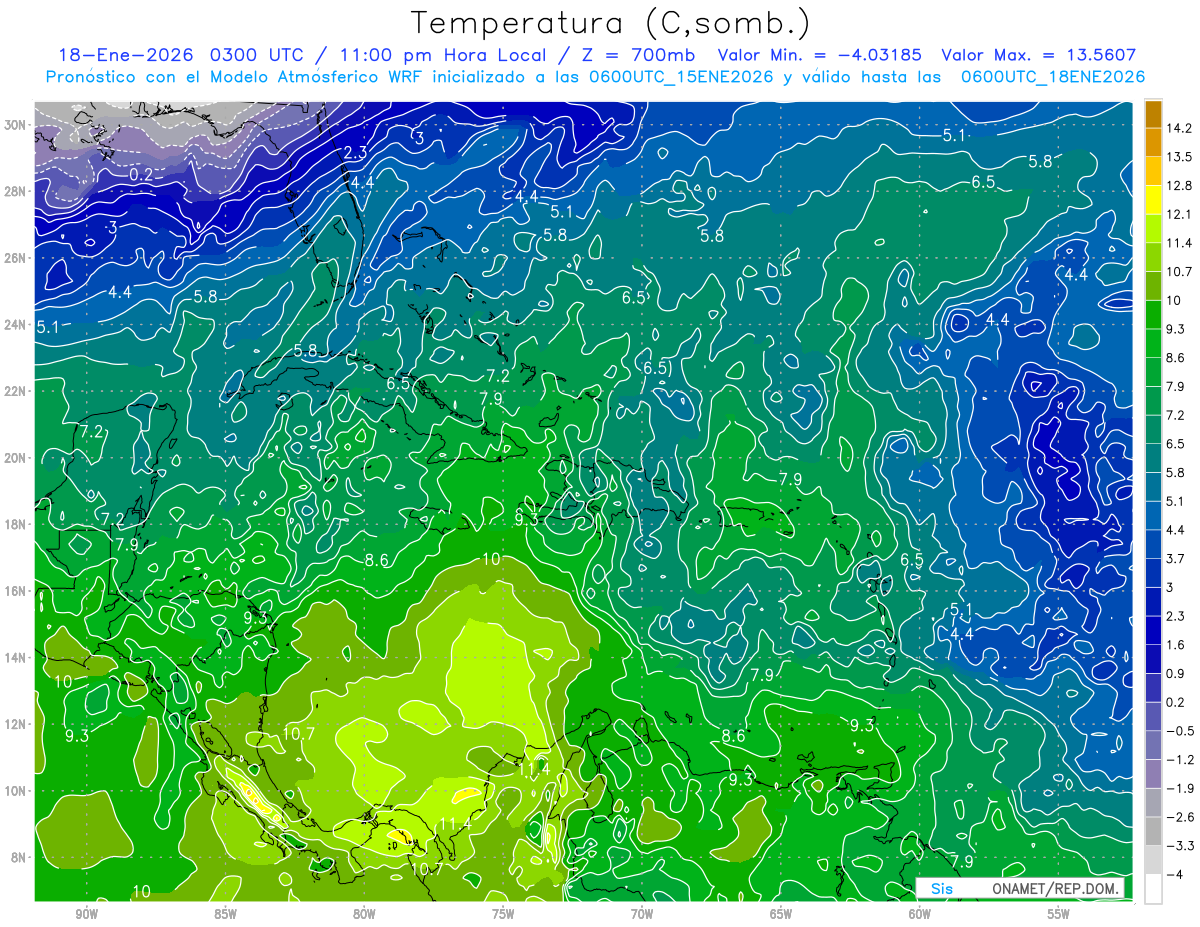Click the purple legend swatch between -1.9 and -1.2
Screen dimensions: 1200x927
(x=1153, y=773)
